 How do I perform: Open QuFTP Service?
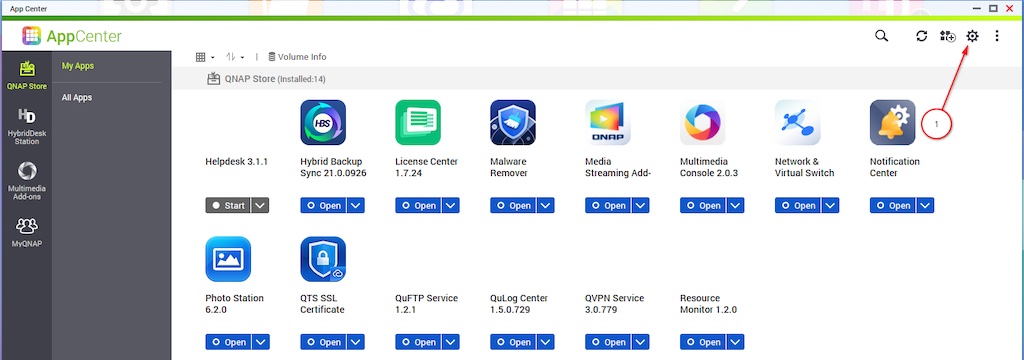pyautogui.click(x=418, y=342)
